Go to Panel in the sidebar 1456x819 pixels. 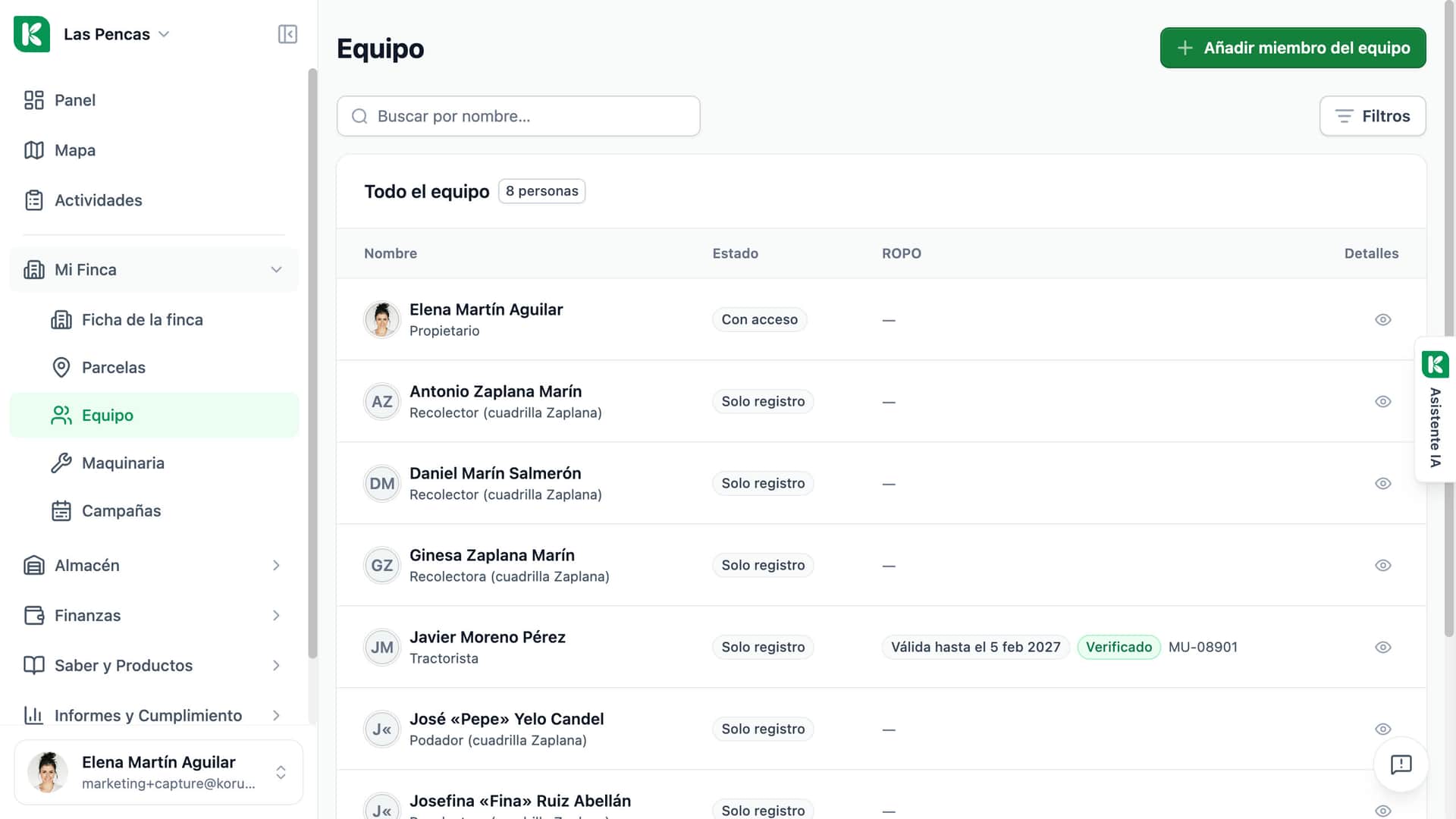[154, 100]
